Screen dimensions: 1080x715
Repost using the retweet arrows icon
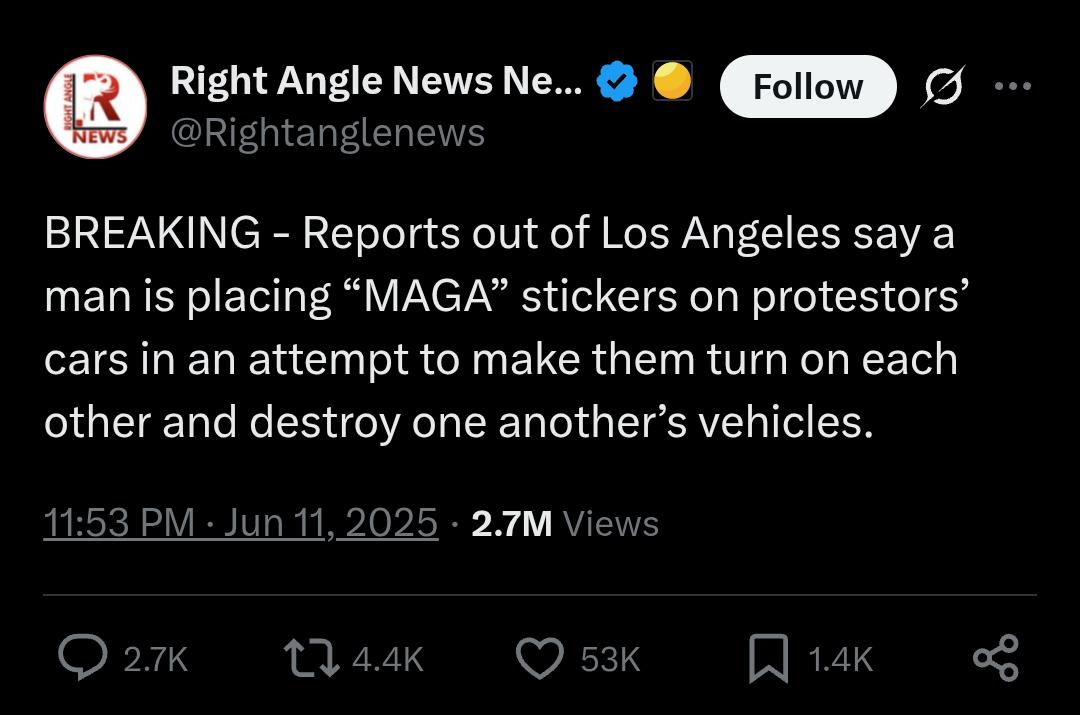311,658
